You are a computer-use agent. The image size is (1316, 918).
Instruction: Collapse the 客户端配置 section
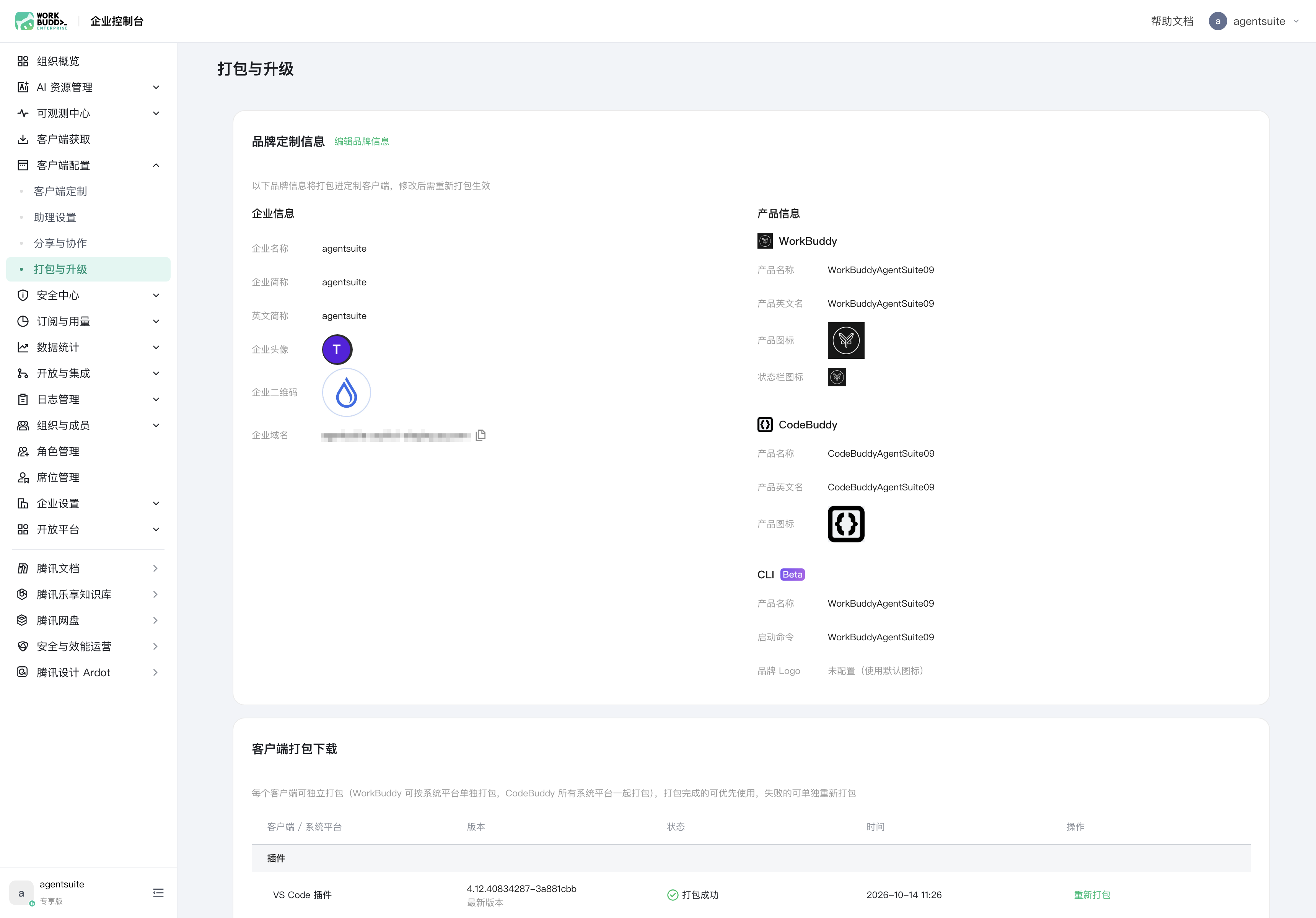(88, 166)
